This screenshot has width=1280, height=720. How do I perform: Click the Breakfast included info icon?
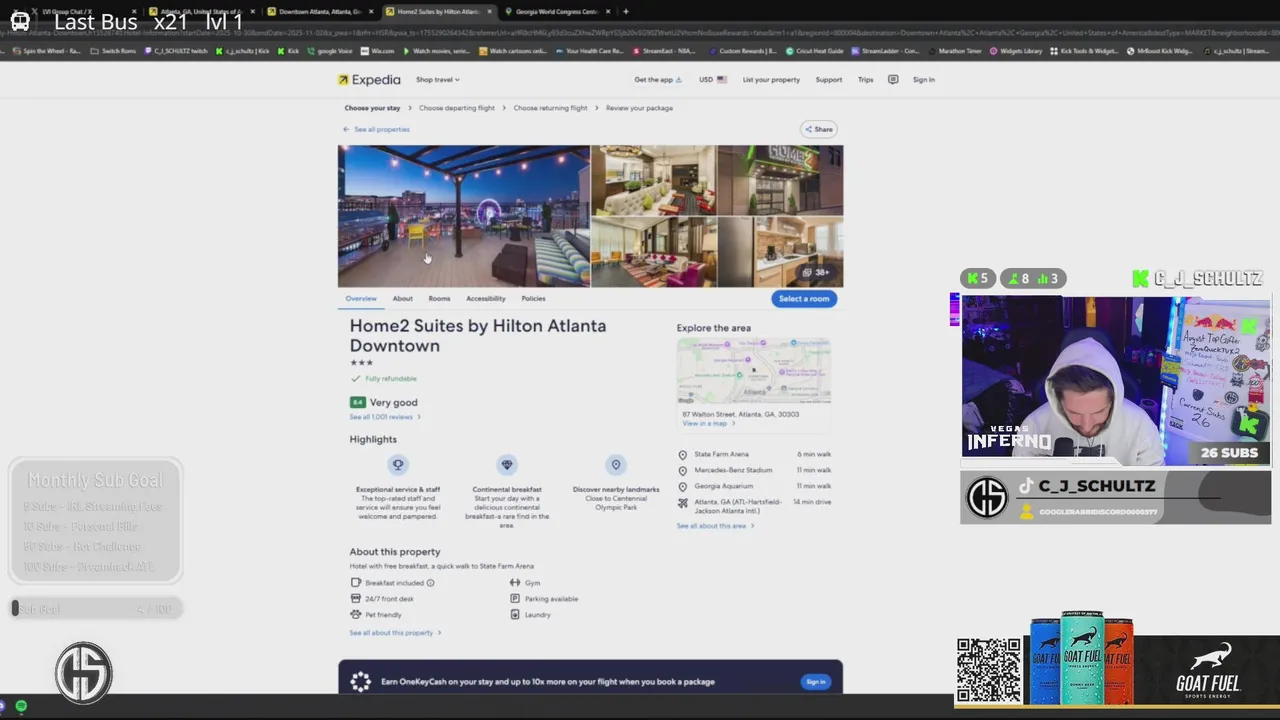(431, 583)
